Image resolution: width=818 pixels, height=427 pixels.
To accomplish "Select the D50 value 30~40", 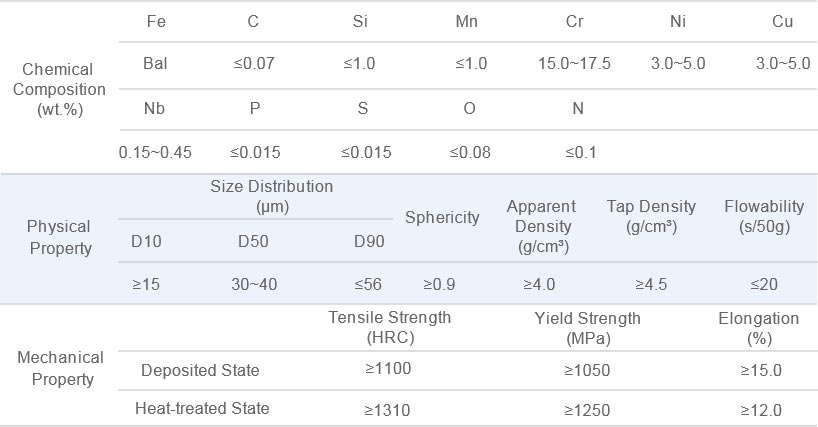I will (254, 284).
